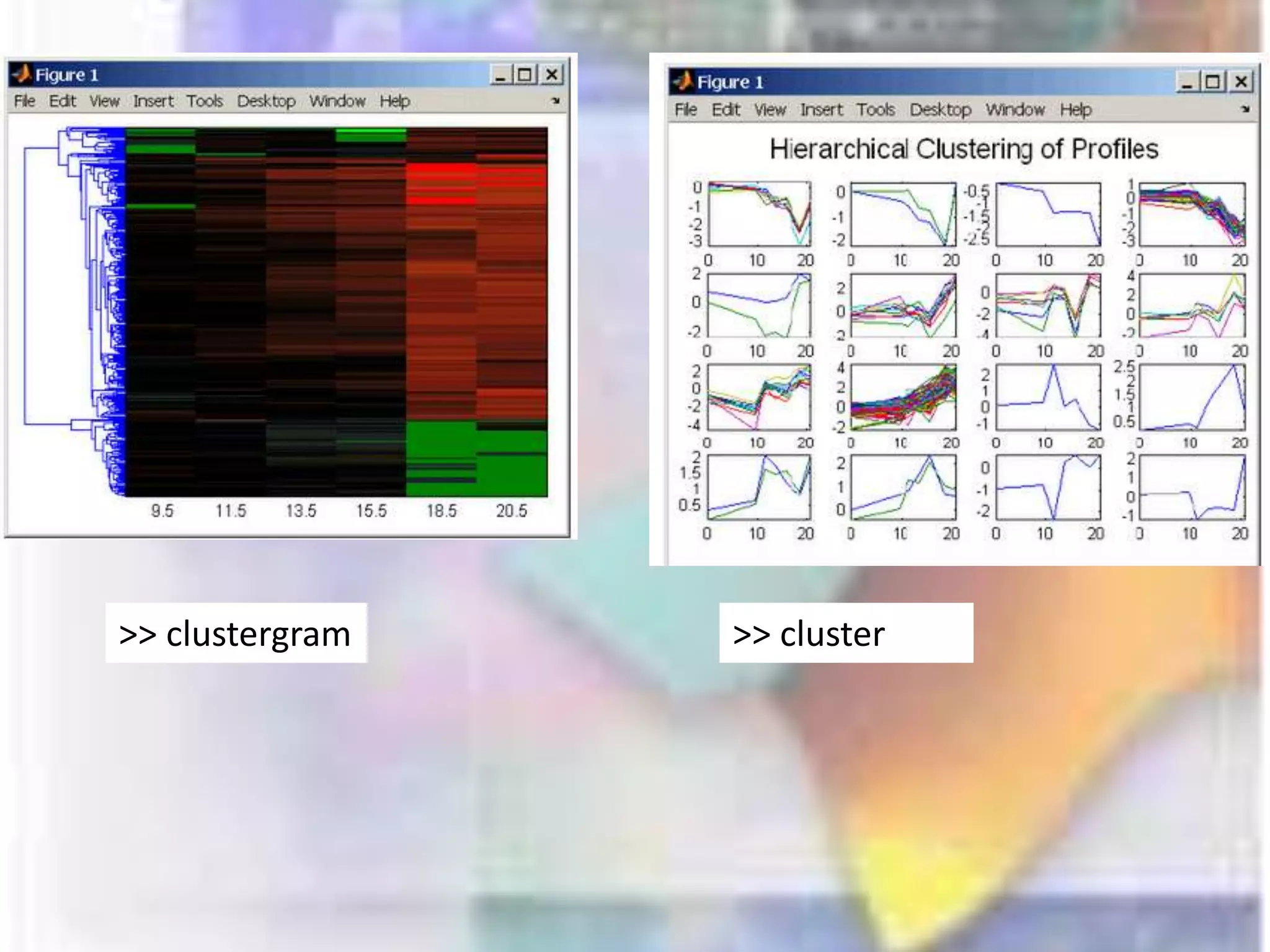Click 'Figure 1' title of Hierarchical Clustering window
This screenshot has height=952, width=1270.
pyautogui.click(x=730, y=82)
